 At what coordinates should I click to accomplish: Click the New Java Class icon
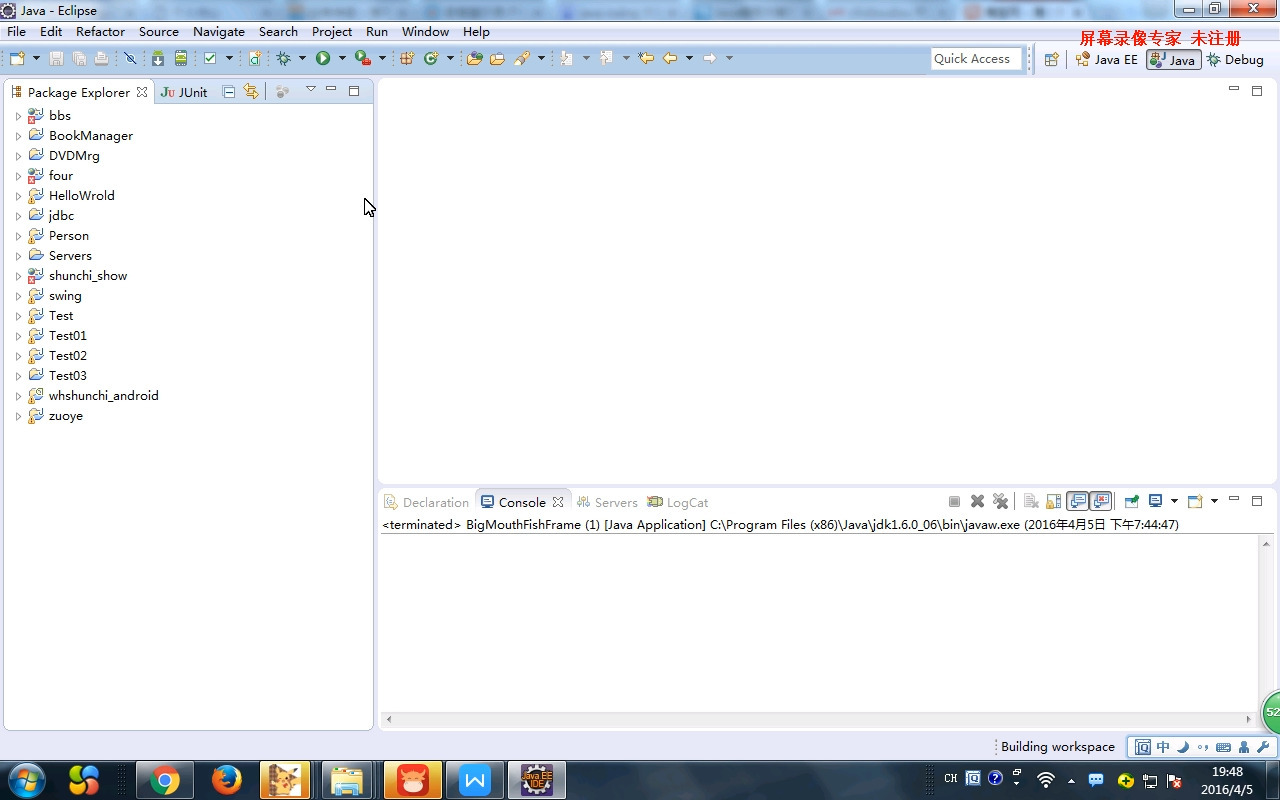(431, 59)
